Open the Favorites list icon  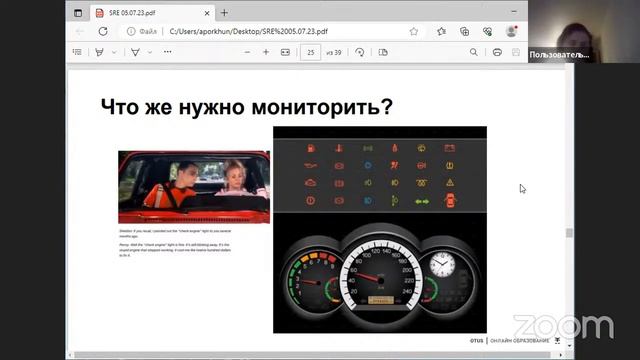(x=441, y=31)
